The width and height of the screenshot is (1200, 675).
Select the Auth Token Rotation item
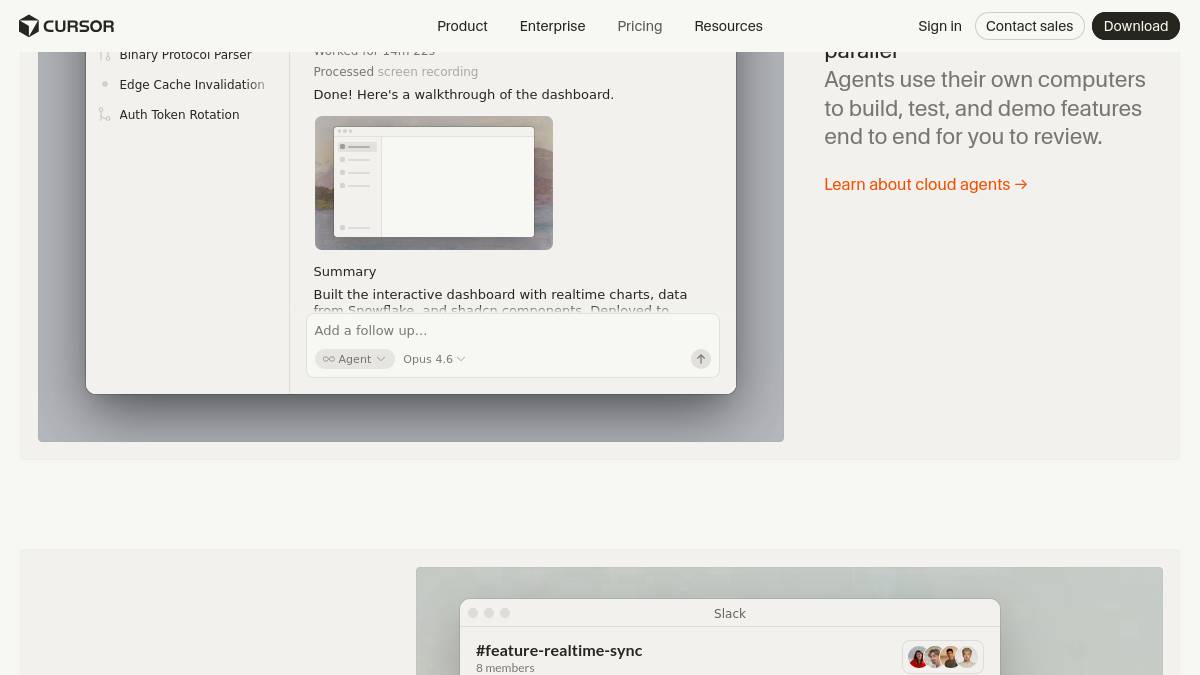click(x=179, y=115)
